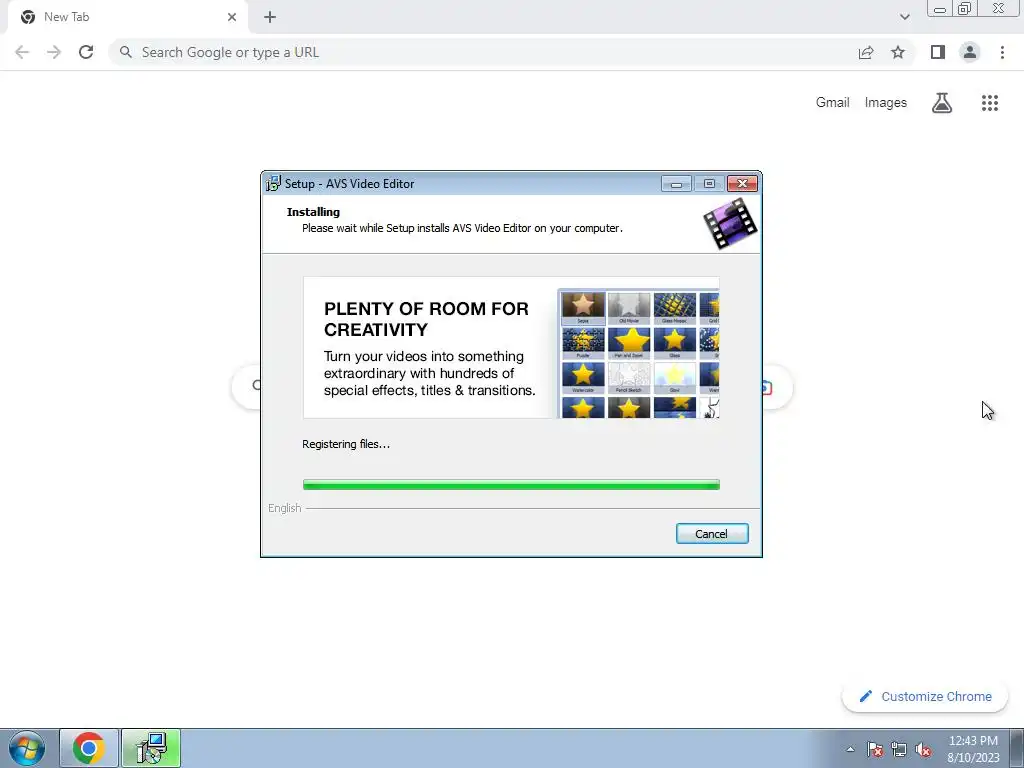Click Chrome in the taskbar
The width and height of the screenshot is (1024, 768).
(89, 748)
